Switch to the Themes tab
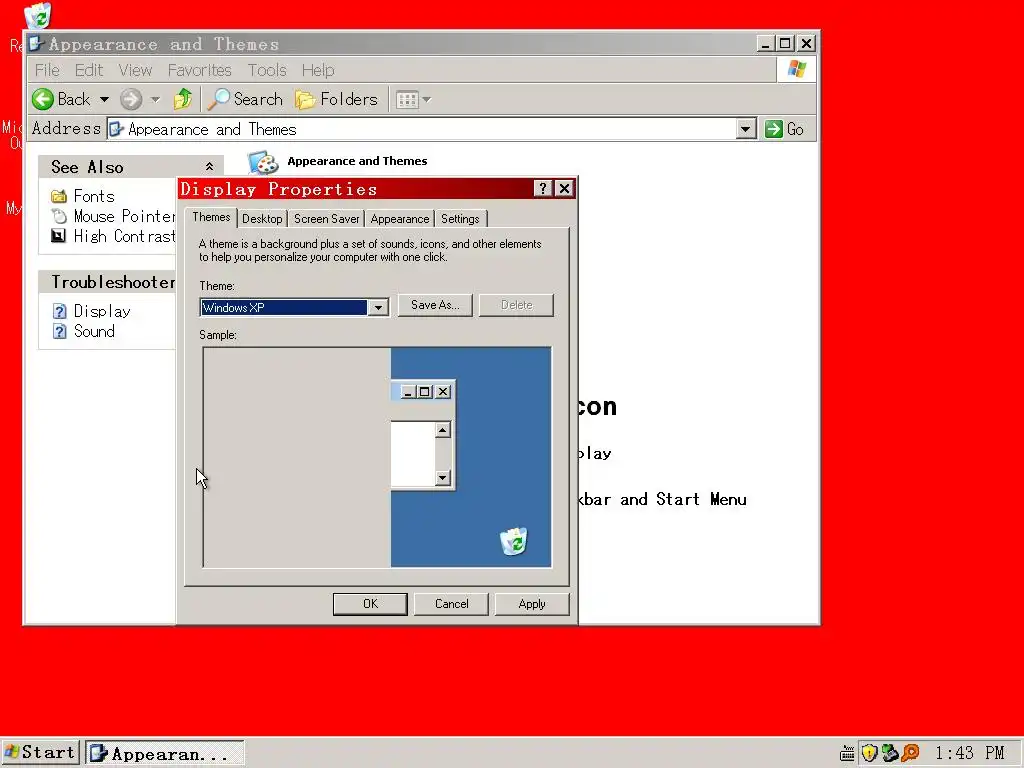 [x=211, y=217]
